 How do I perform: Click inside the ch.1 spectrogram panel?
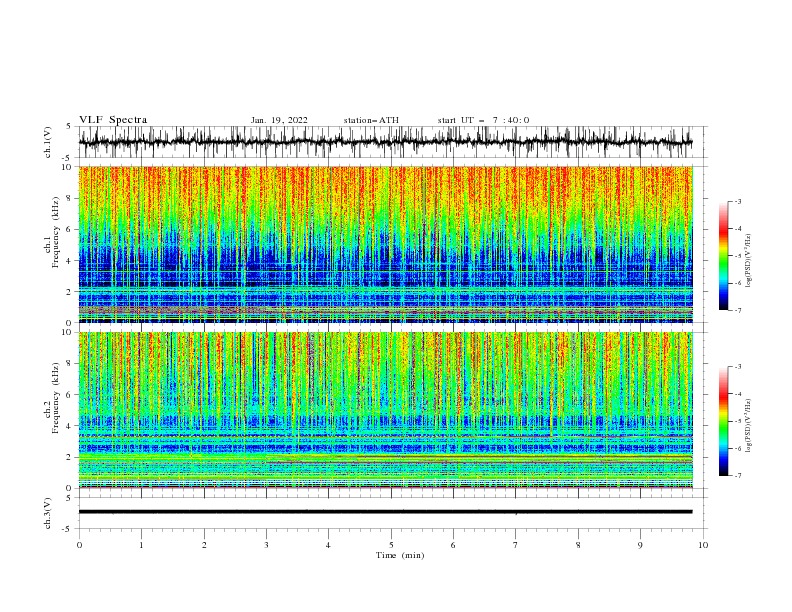tap(385, 244)
